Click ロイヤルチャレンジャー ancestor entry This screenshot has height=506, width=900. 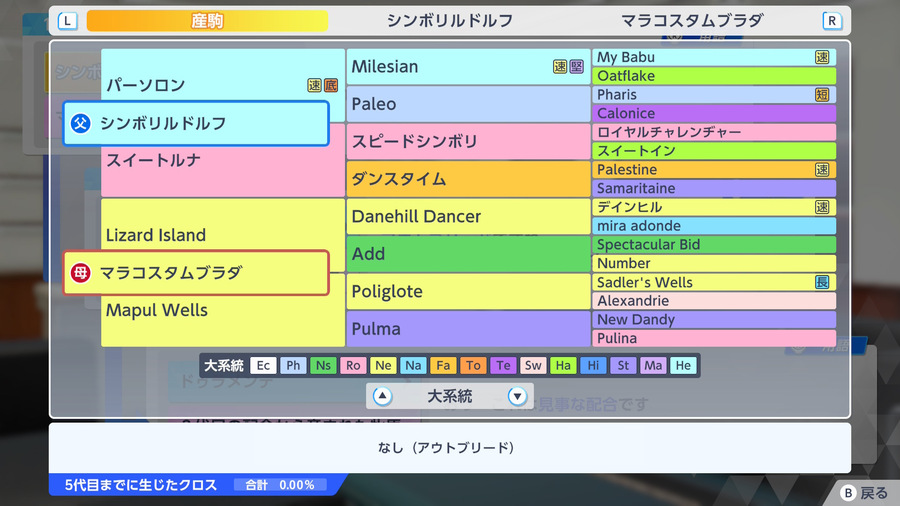pyautogui.click(x=714, y=132)
